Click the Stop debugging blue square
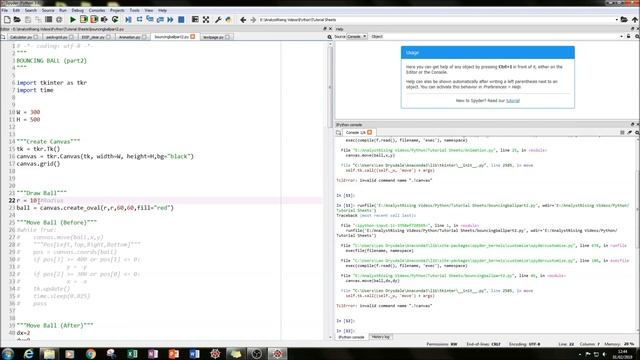The height and width of the screenshot is (360, 640). tap(181, 19)
